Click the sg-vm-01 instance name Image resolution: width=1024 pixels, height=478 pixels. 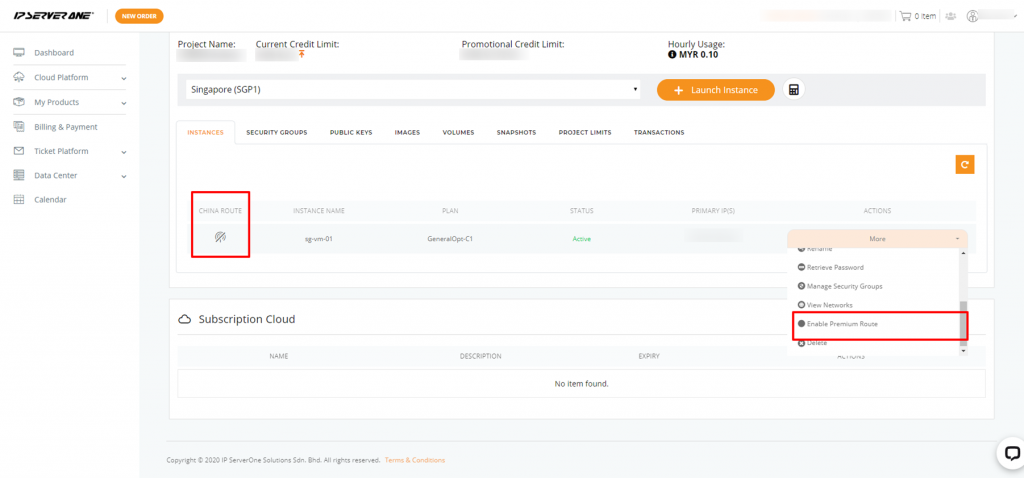[x=319, y=239]
